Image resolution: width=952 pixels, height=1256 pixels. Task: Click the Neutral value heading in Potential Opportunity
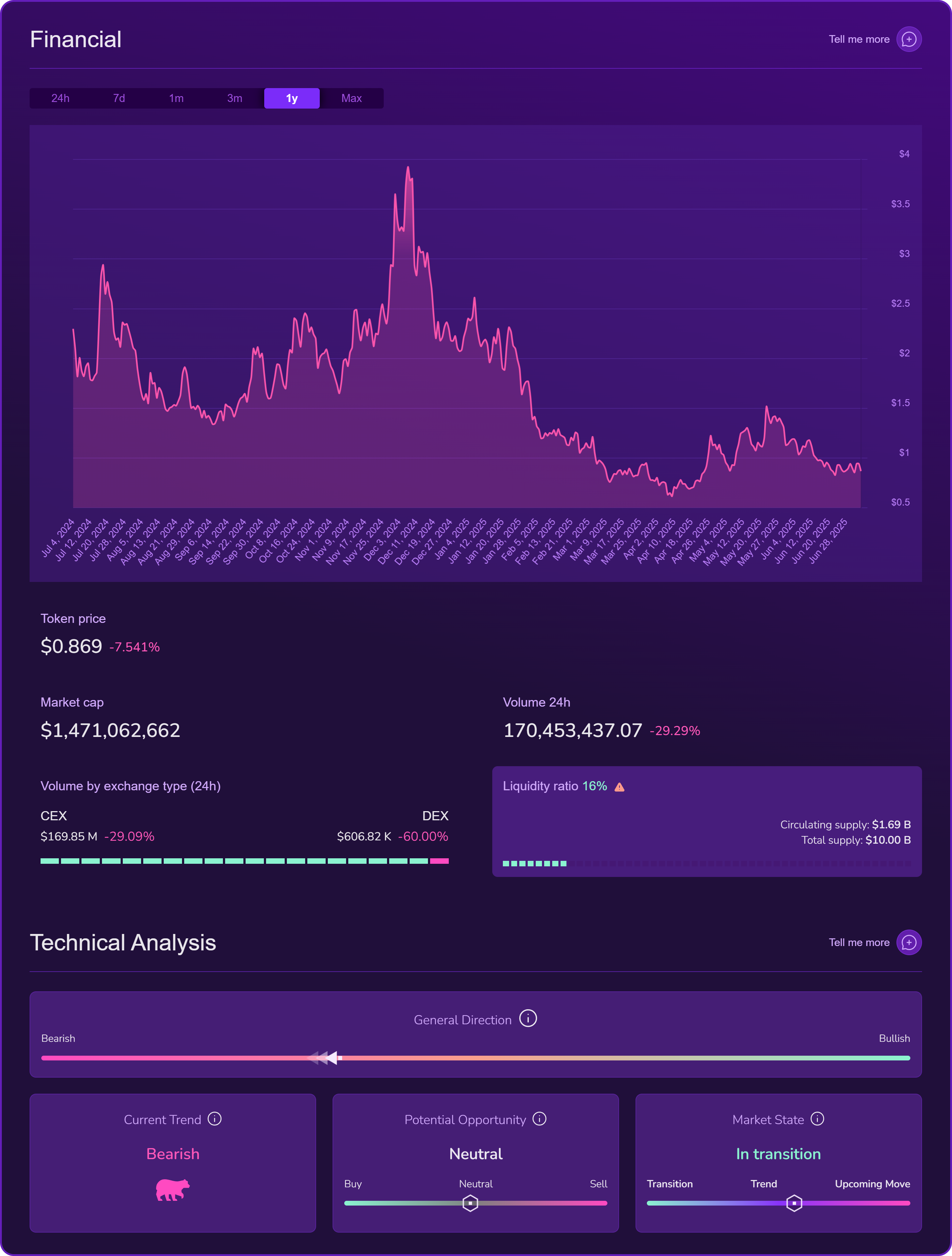click(x=476, y=1154)
